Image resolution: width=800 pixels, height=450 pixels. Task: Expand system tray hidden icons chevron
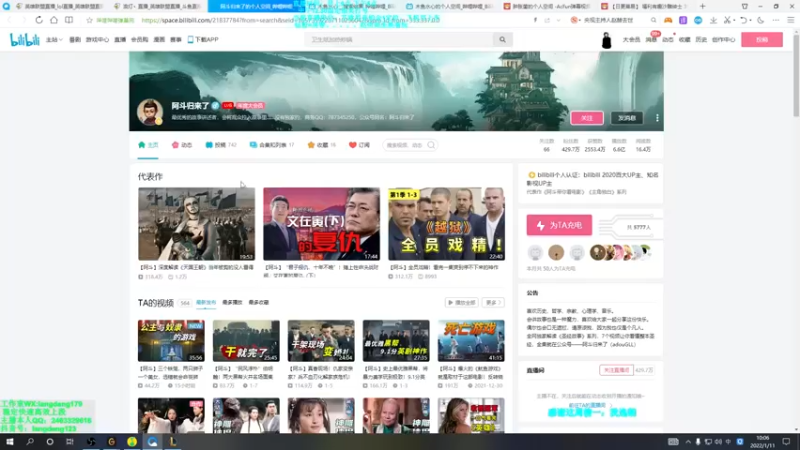pos(688,442)
